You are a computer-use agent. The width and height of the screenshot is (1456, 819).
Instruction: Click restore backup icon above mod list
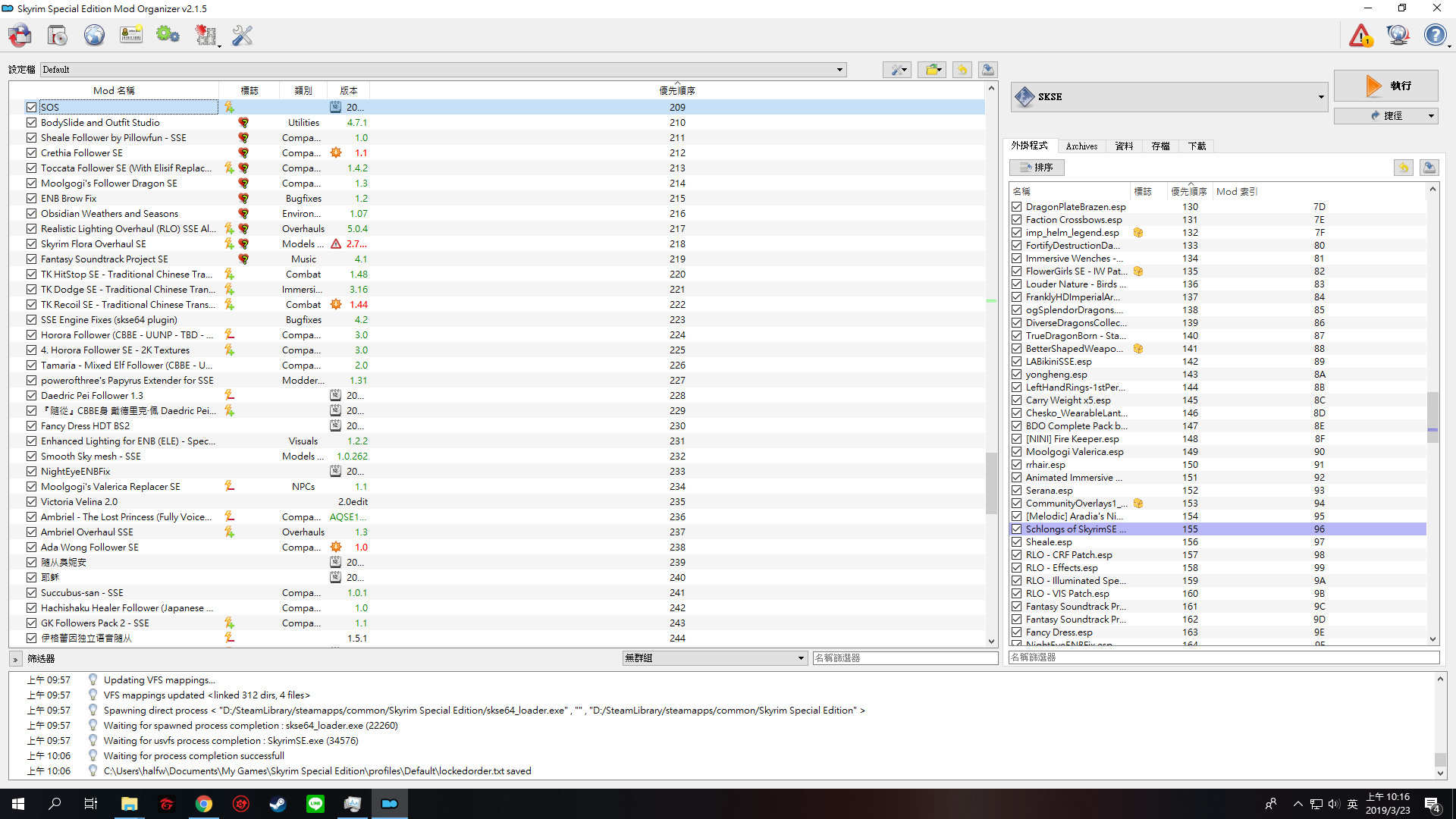[962, 70]
